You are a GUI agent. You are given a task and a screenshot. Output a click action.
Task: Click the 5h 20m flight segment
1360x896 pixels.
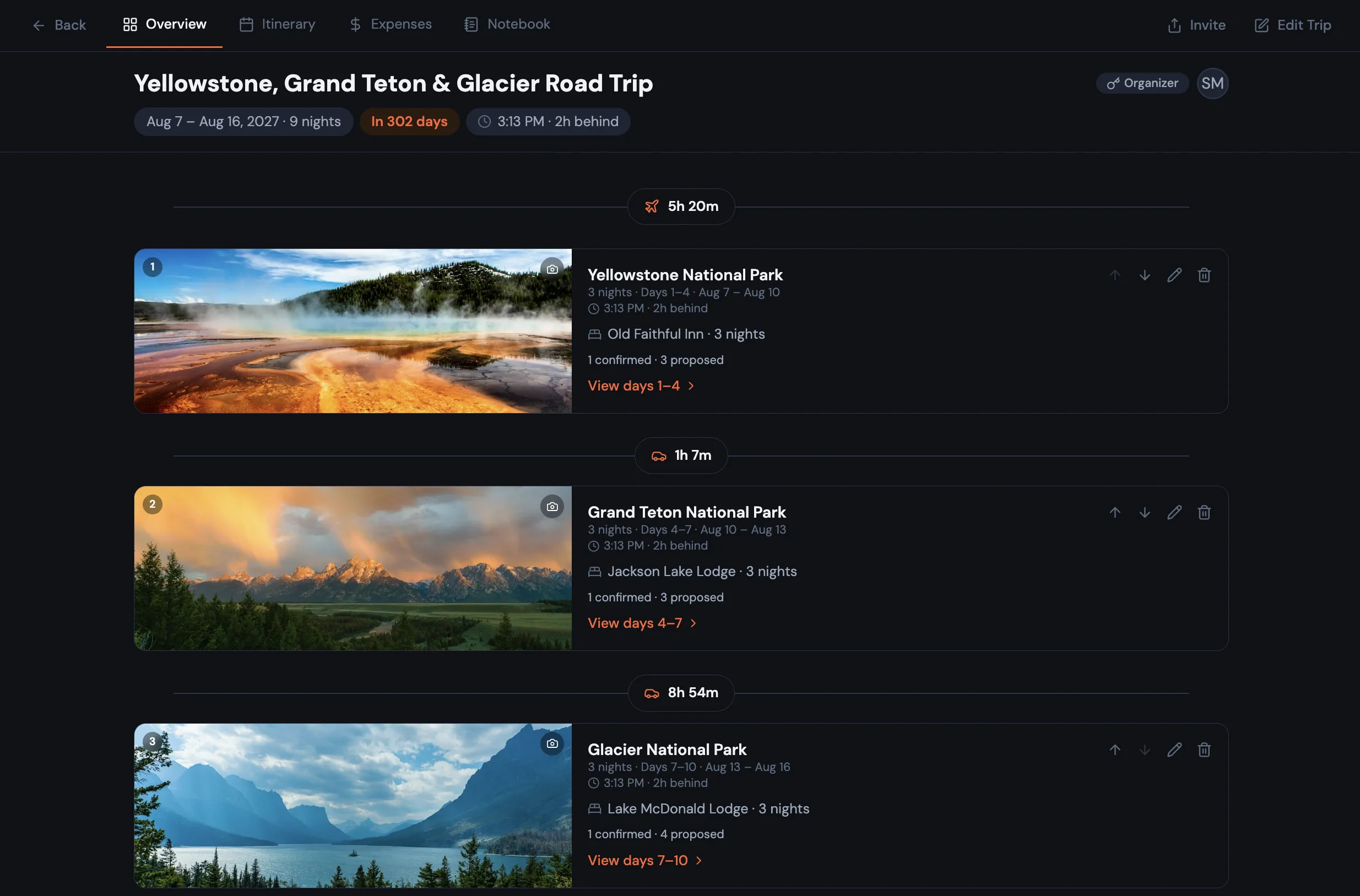coord(681,207)
